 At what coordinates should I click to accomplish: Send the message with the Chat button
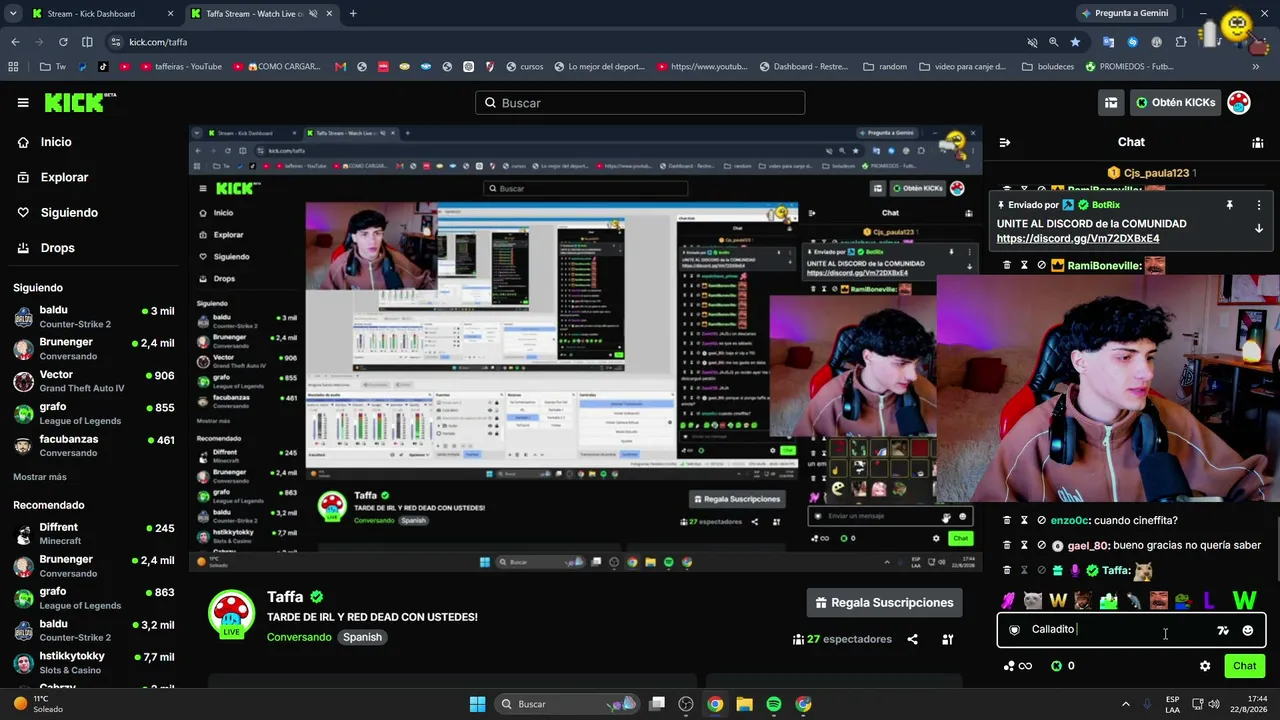(1245, 666)
